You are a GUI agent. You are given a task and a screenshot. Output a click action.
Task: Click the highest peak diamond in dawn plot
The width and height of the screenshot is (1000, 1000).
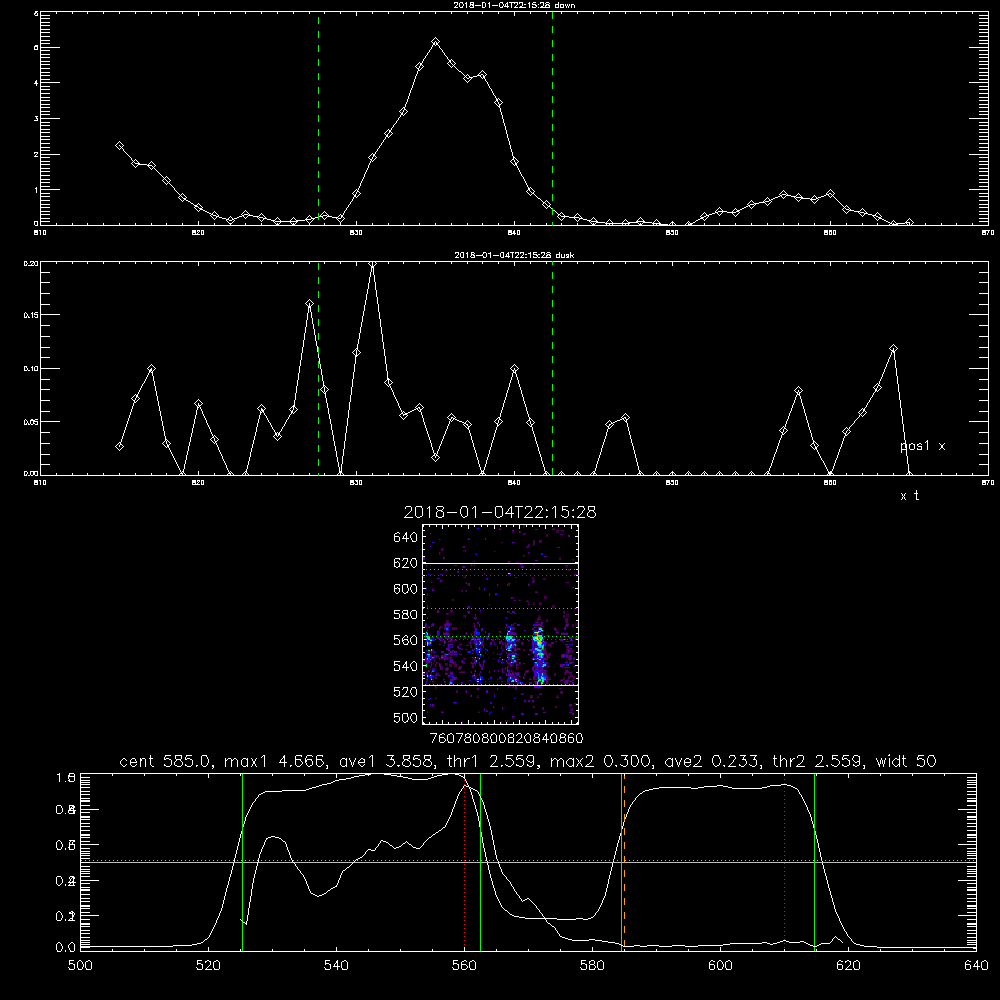[x=436, y=41]
